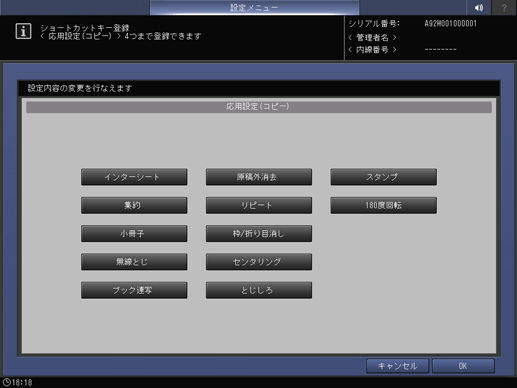Choose the 集約 option

coord(134,205)
